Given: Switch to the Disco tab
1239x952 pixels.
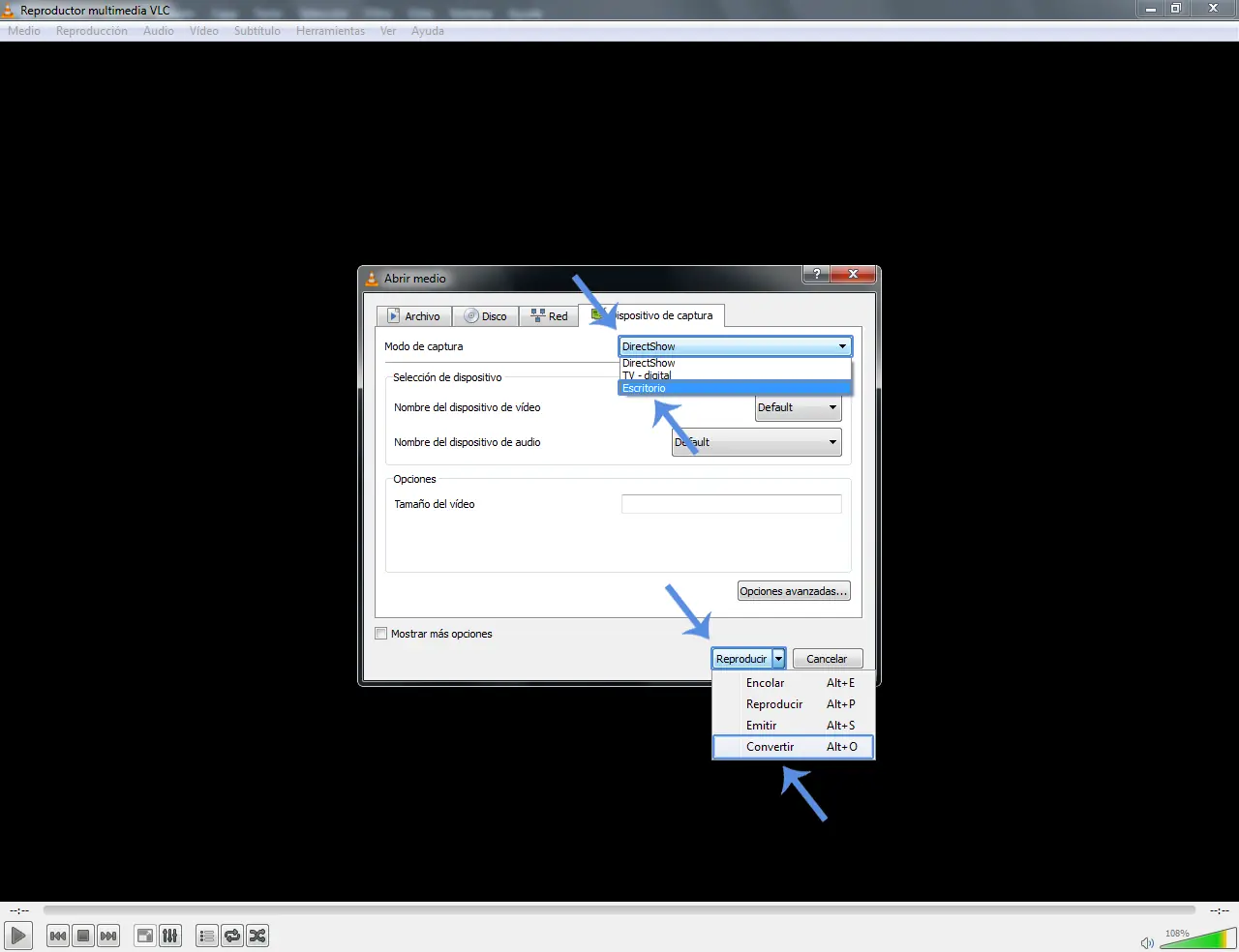Looking at the screenshot, I should (485, 316).
